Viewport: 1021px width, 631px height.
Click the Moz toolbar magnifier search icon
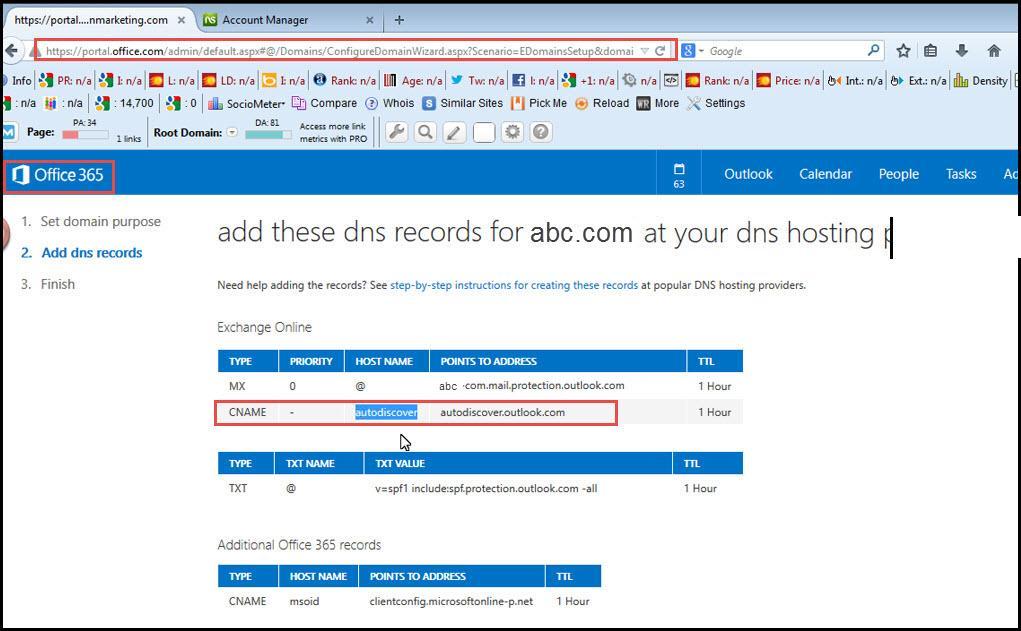click(425, 132)
